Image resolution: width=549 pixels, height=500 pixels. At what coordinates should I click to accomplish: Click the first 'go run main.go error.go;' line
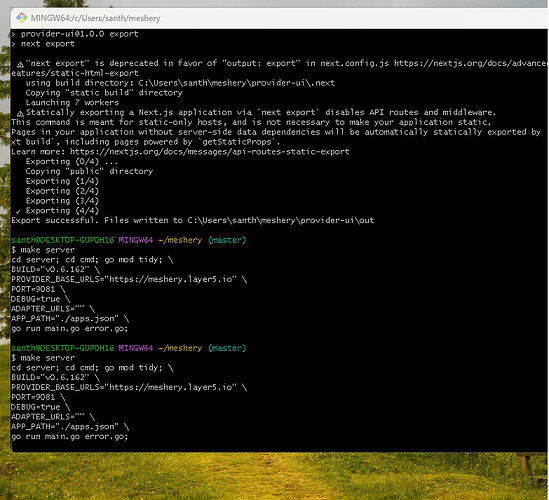pos(70,328)
